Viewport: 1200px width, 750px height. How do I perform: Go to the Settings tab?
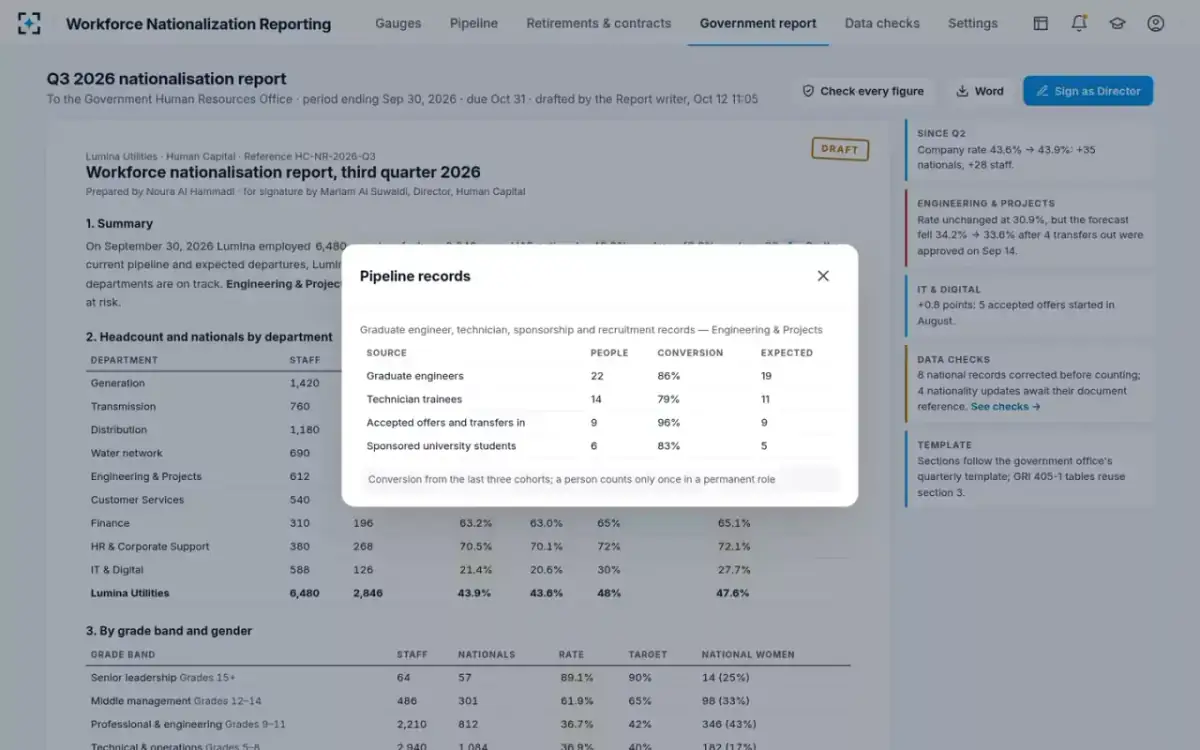[x=973, y=23]
